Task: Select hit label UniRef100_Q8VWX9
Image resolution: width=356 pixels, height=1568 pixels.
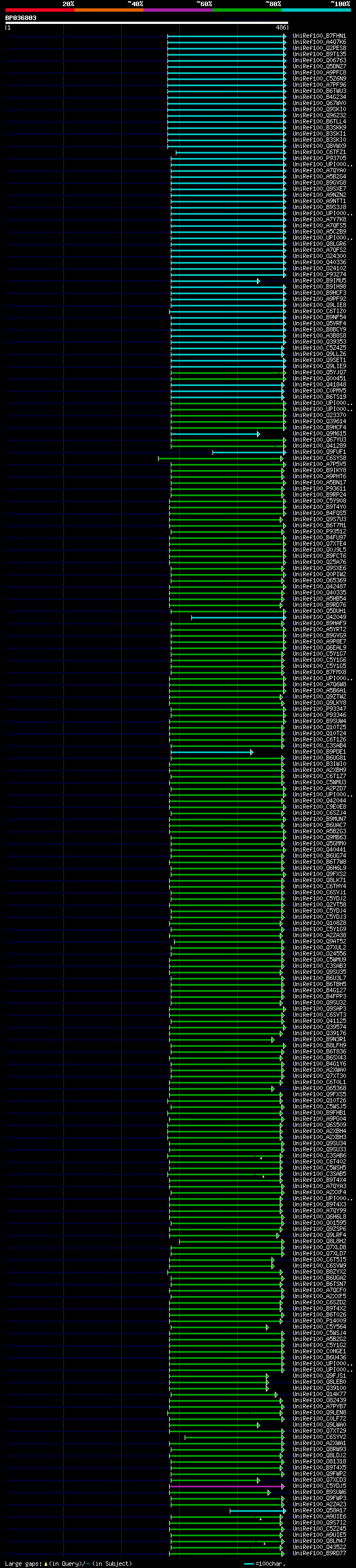Action: coord(319,146)
